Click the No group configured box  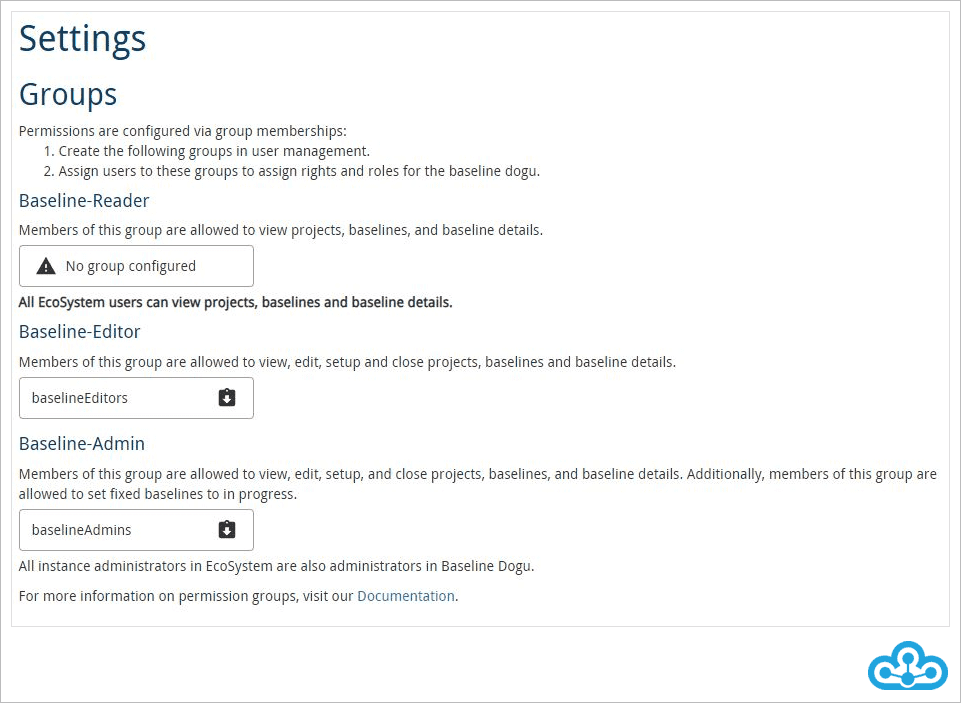tap(136, 265)
